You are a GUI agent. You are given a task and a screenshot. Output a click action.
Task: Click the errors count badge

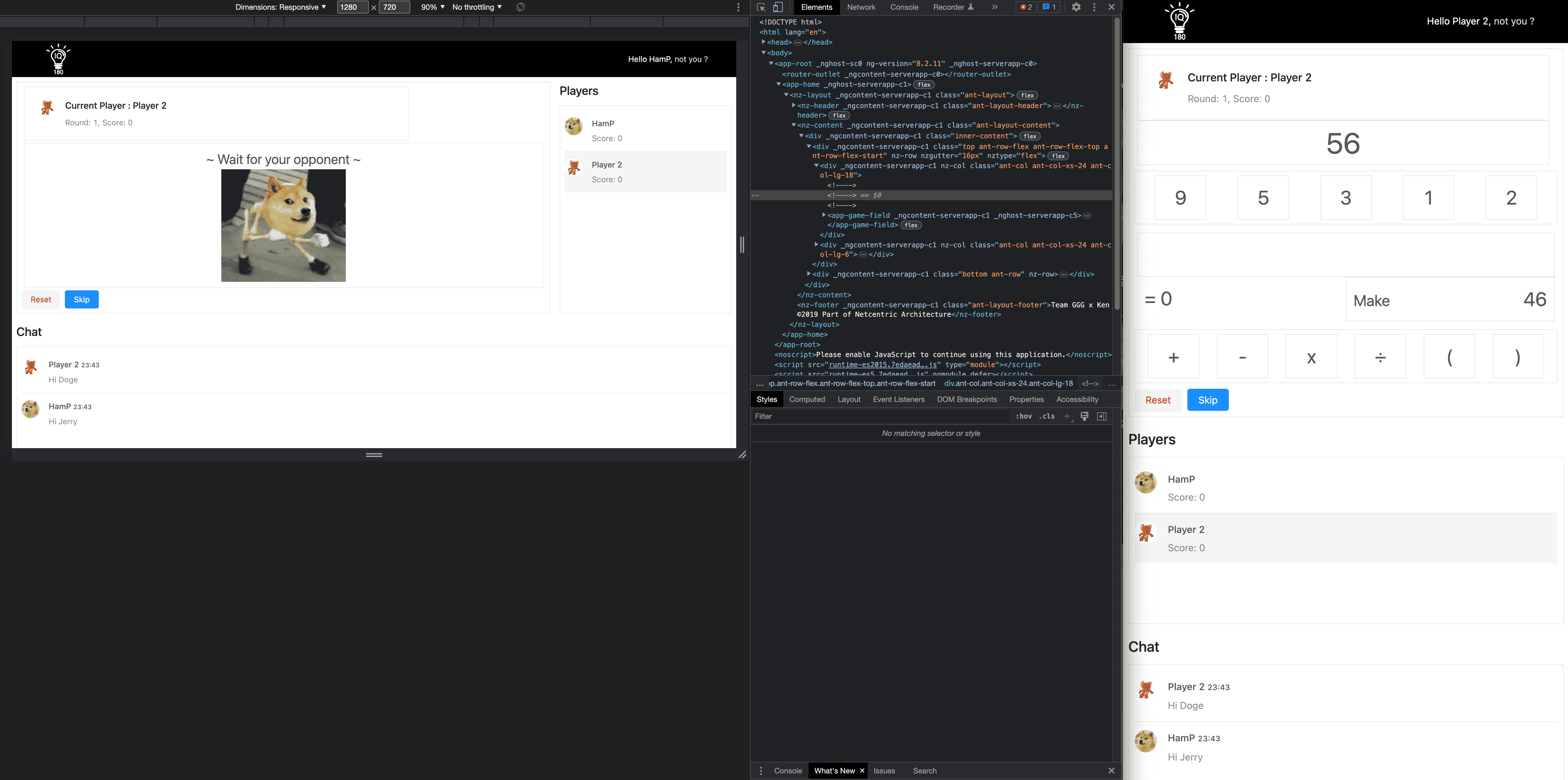pyautogui.click(x=1026, y=7)
